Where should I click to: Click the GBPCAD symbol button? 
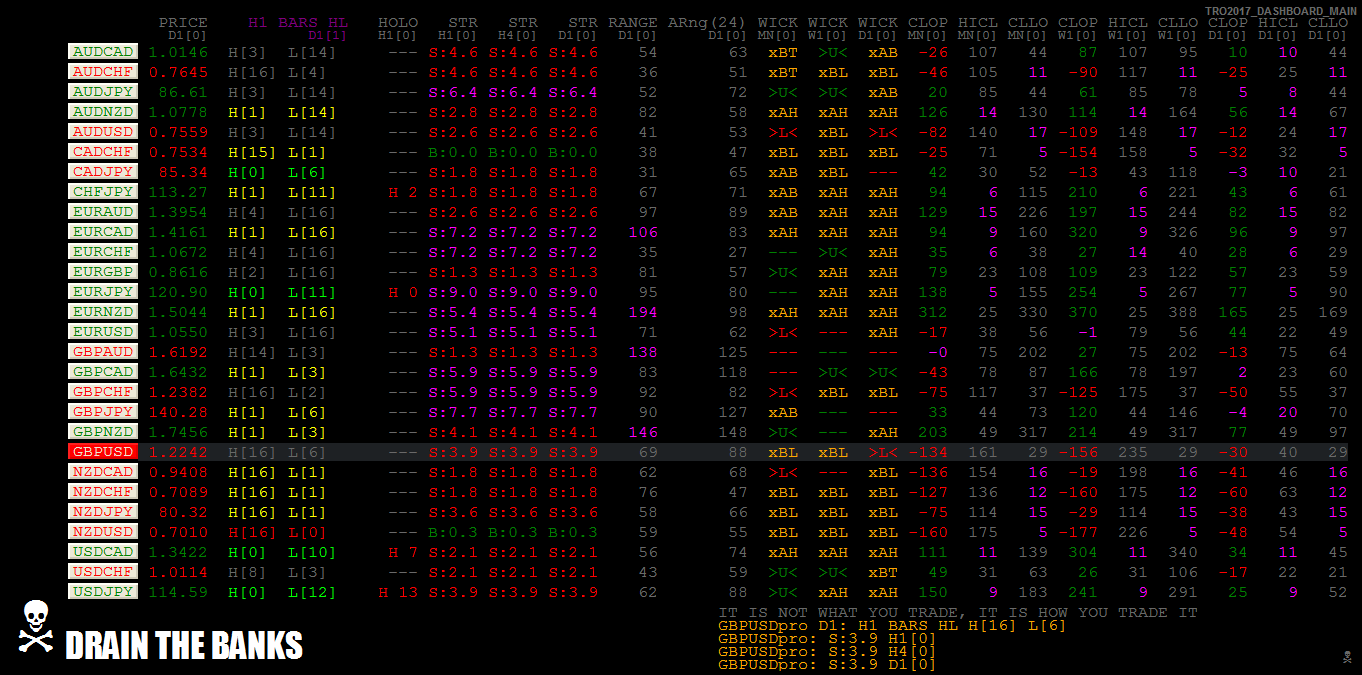click(102, 372)
